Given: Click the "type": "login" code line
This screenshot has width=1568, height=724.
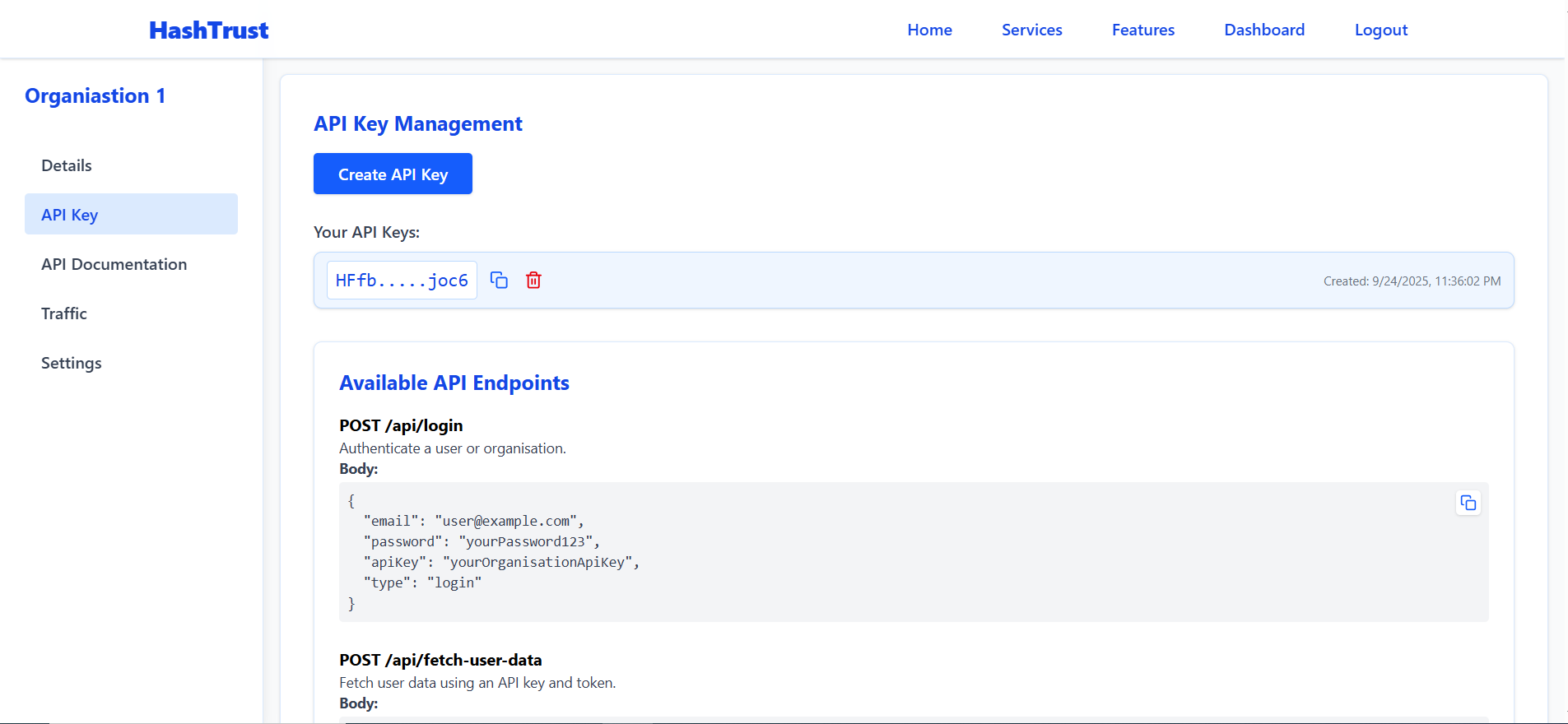Looking at the screenshot, I should point(422,582).
